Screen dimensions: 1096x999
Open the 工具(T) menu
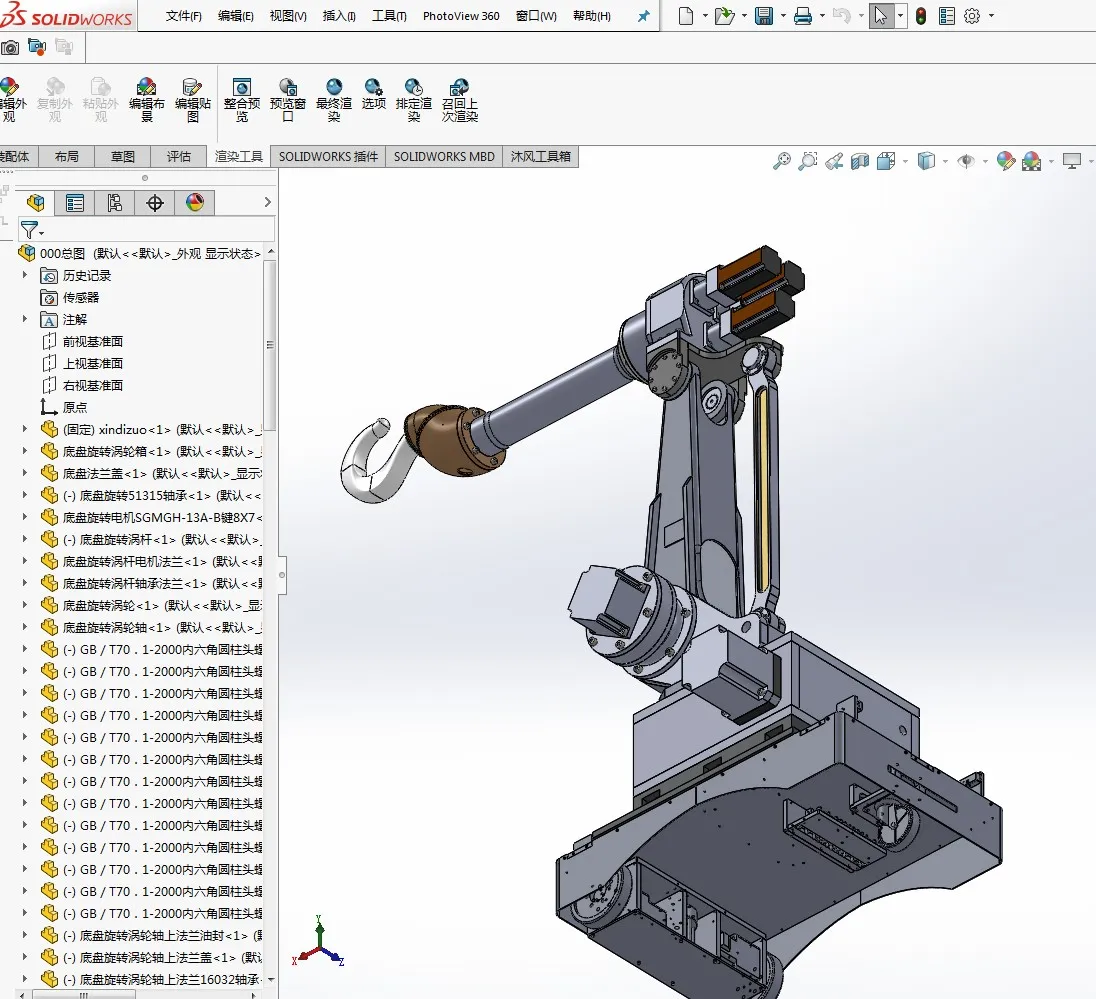click(389, 16)
